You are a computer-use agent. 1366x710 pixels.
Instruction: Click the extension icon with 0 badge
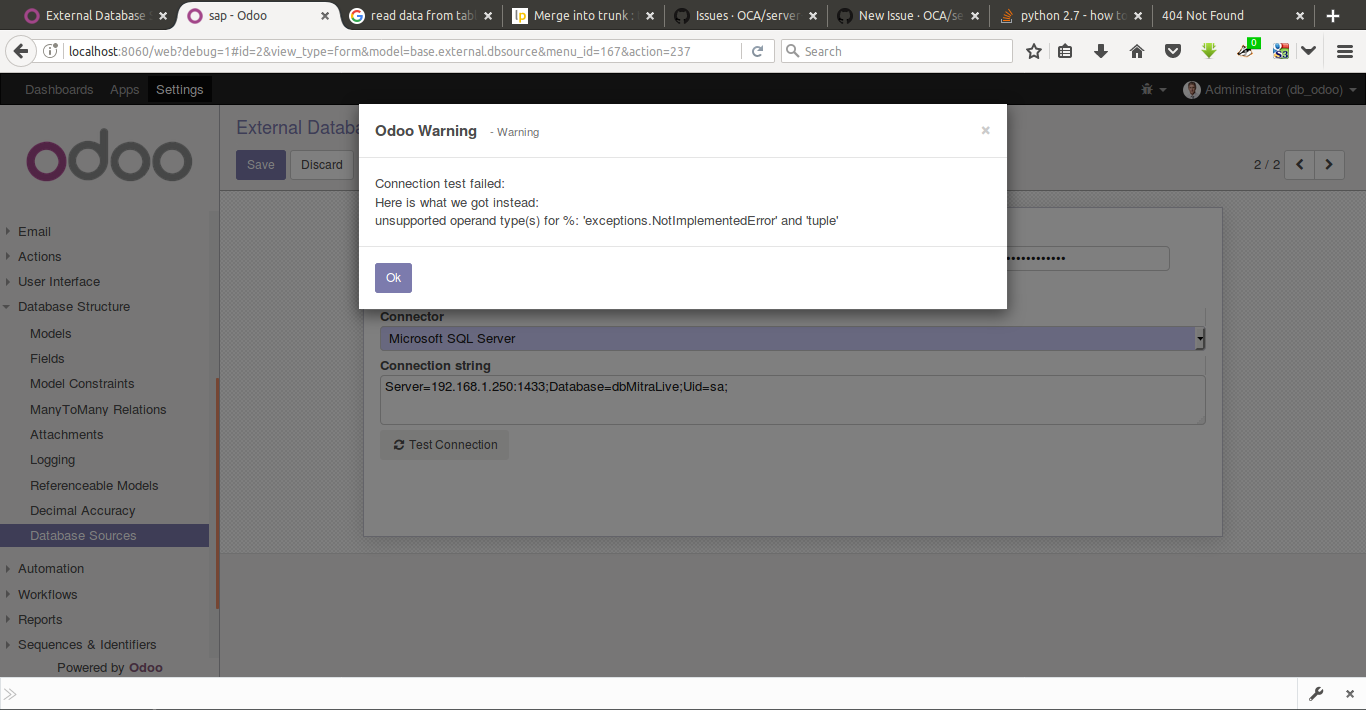pyautogui.click(x=1247, y=49)
